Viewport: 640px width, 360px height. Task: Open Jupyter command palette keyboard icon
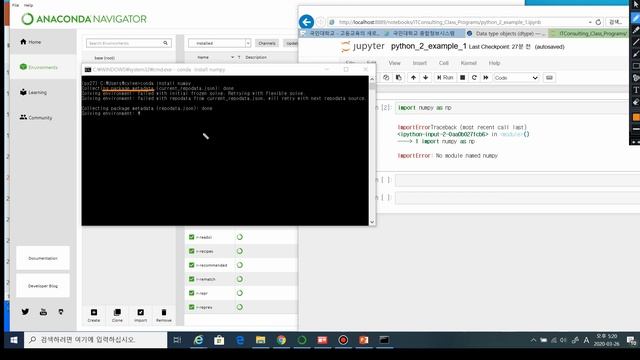click(x=549, y=78)
